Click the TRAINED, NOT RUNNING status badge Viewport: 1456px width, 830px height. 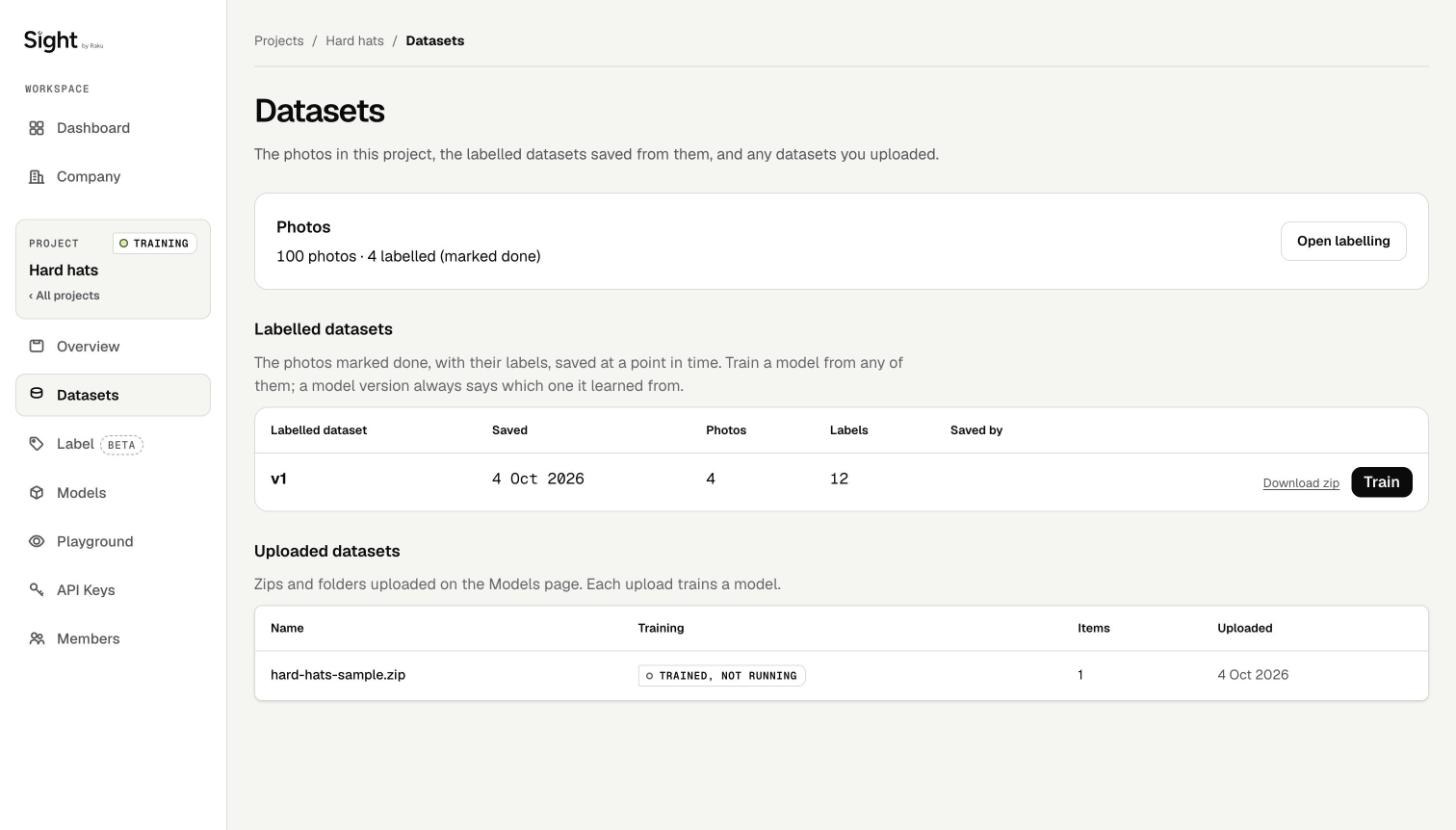pos(722,676)
